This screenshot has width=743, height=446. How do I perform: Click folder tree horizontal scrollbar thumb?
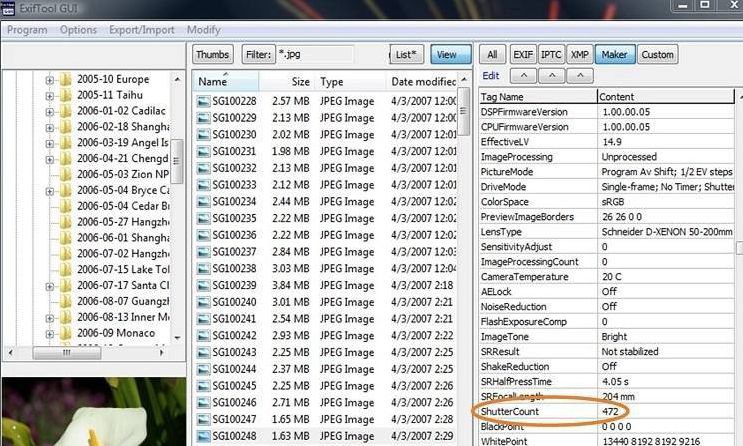click(x=66, y=353)
